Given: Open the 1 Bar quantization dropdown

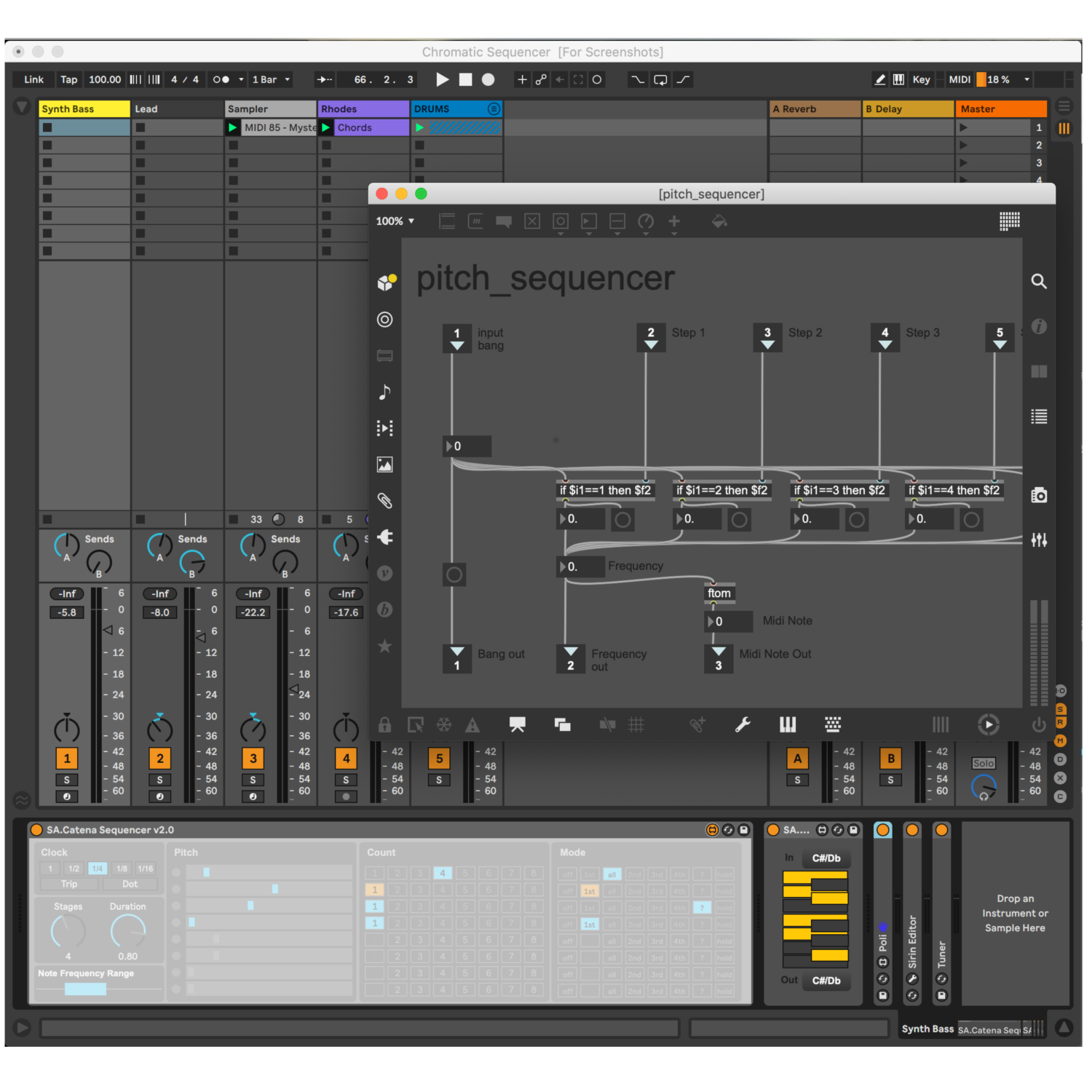Looking at the screenshot, I should tap(271, 79).
